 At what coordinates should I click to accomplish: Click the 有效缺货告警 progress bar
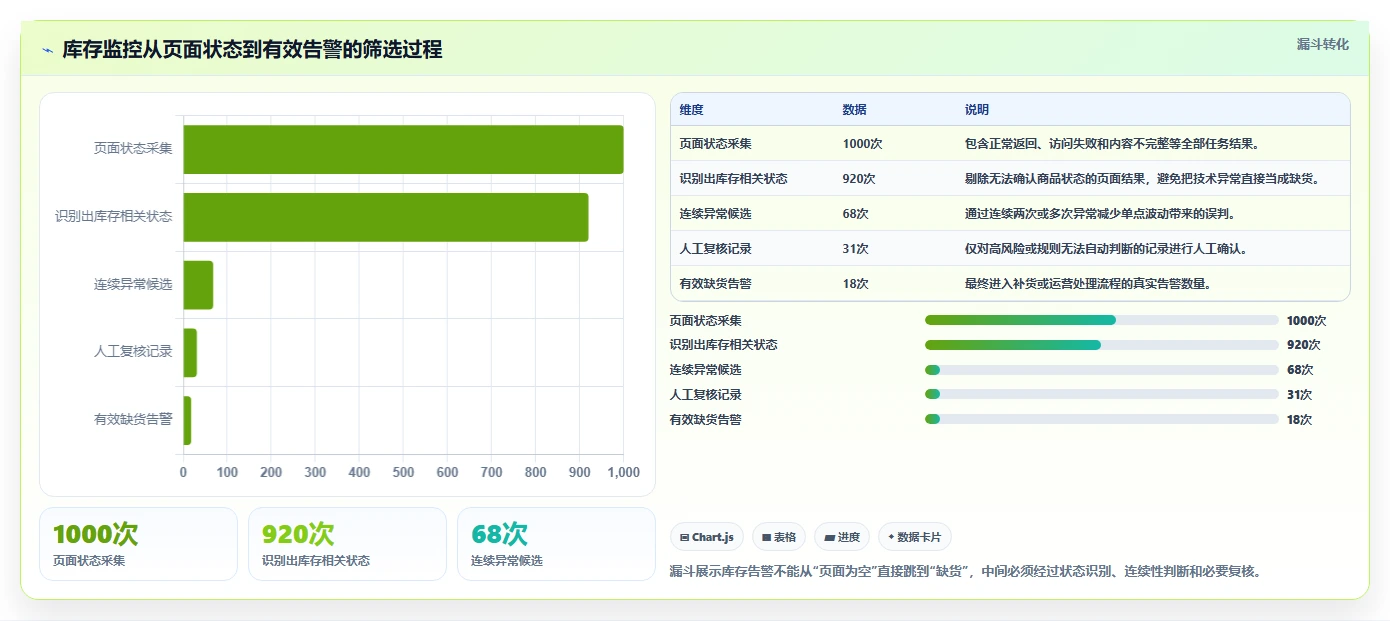(1102, 420)
